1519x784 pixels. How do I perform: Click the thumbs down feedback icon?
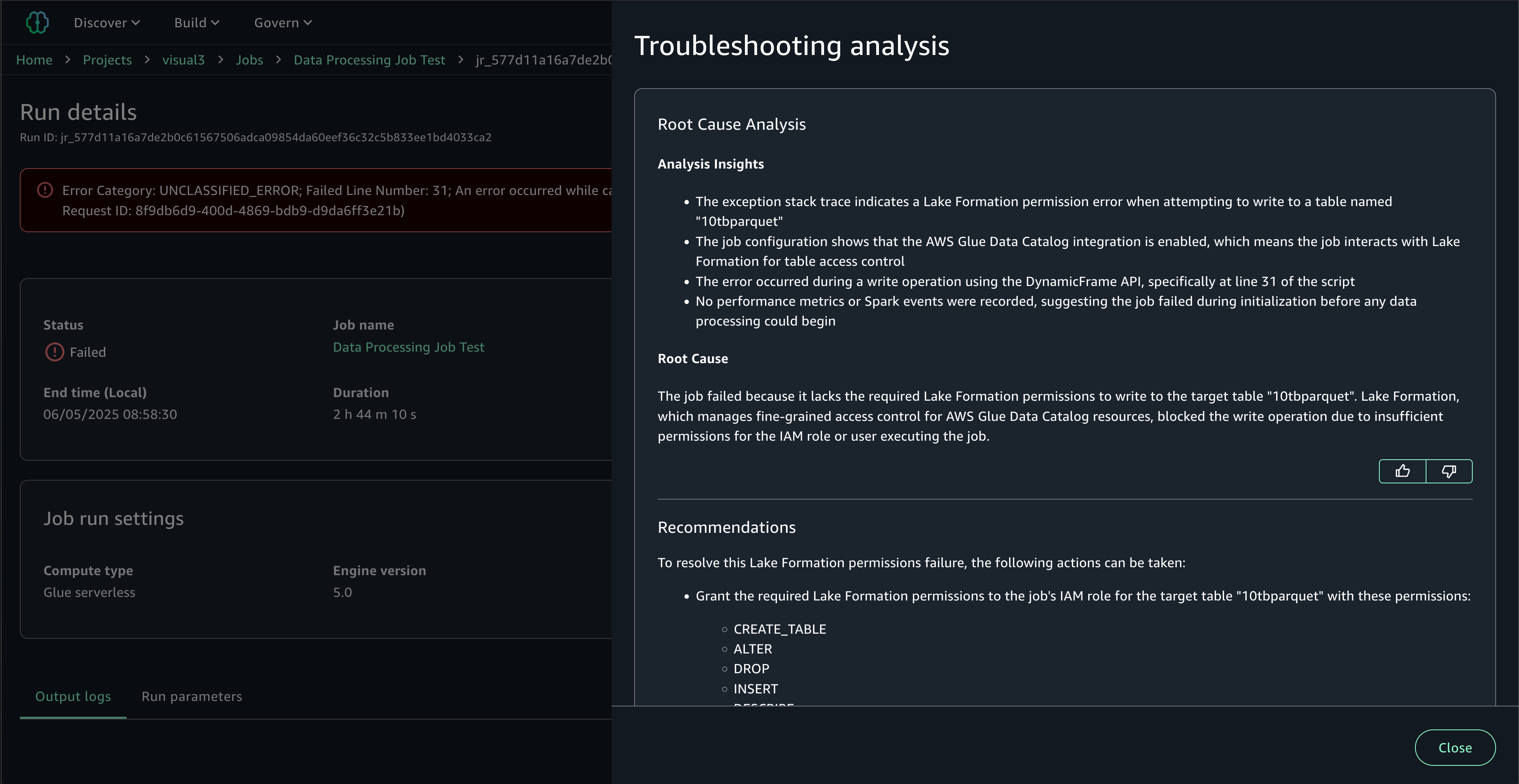click(x=1449, y=471)
